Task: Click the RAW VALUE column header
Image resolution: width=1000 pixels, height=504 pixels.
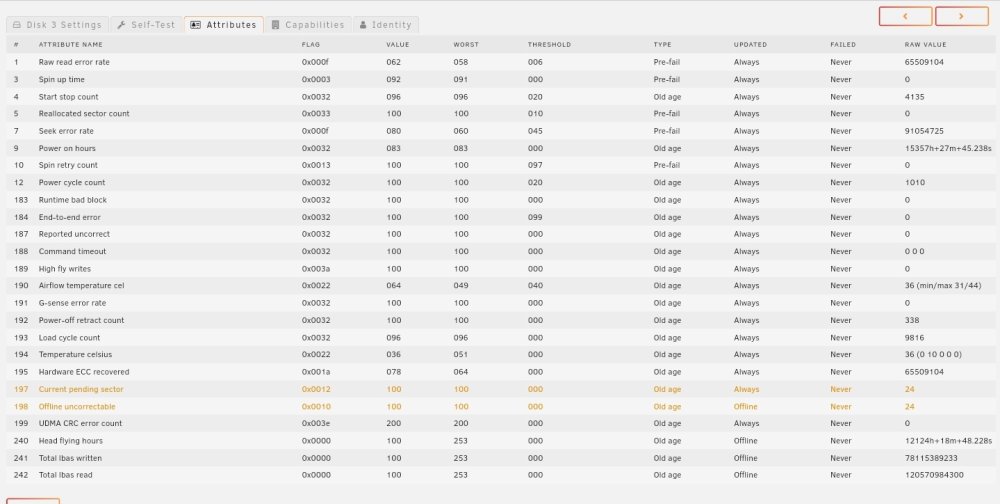Action: [x=925, y=45]
